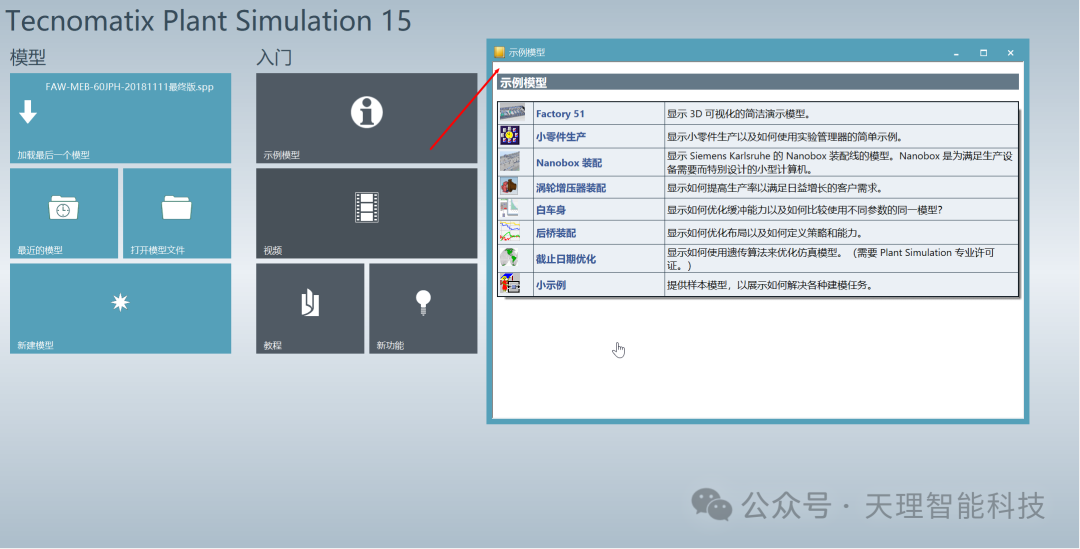The width and height of the screenshot is (1080, 549).
Task: Click the download arrow icon on last model tile
Action: [x=28, y=112]
